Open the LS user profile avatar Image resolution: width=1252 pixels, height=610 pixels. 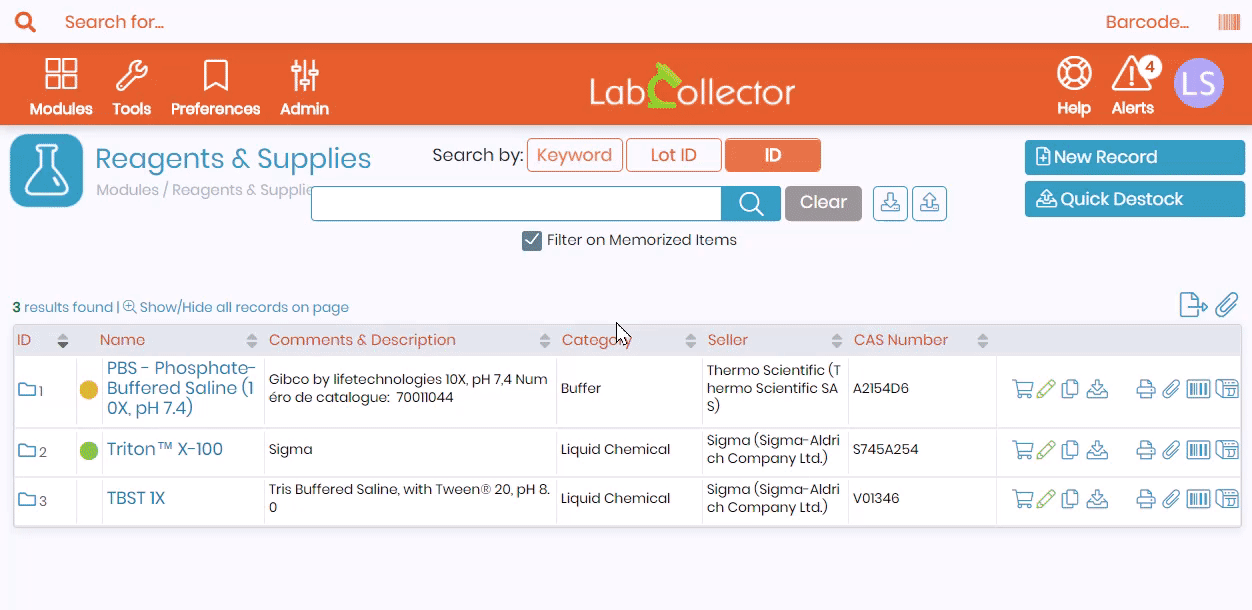coord(1198,82)
